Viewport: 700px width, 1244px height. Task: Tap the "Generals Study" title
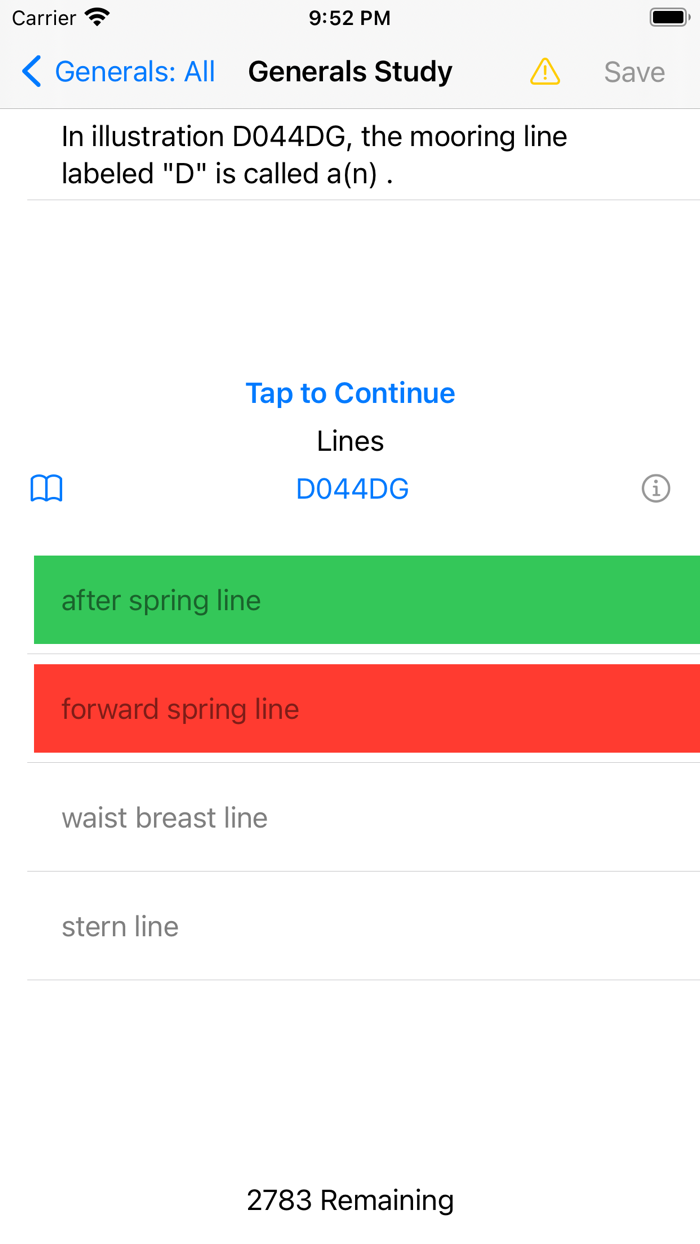(350, 72)
